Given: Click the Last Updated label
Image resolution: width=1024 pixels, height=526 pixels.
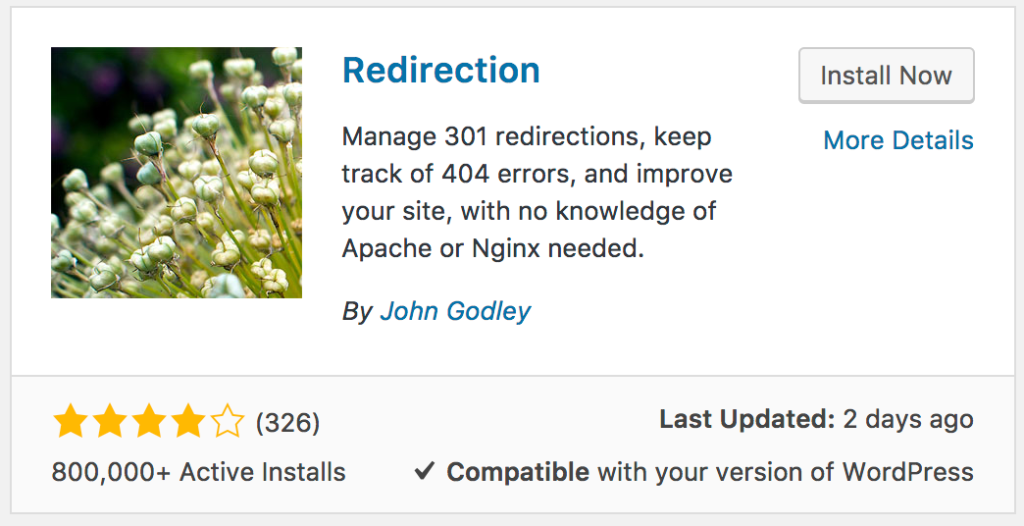Looking at the screenshot, I should [747, 420].
